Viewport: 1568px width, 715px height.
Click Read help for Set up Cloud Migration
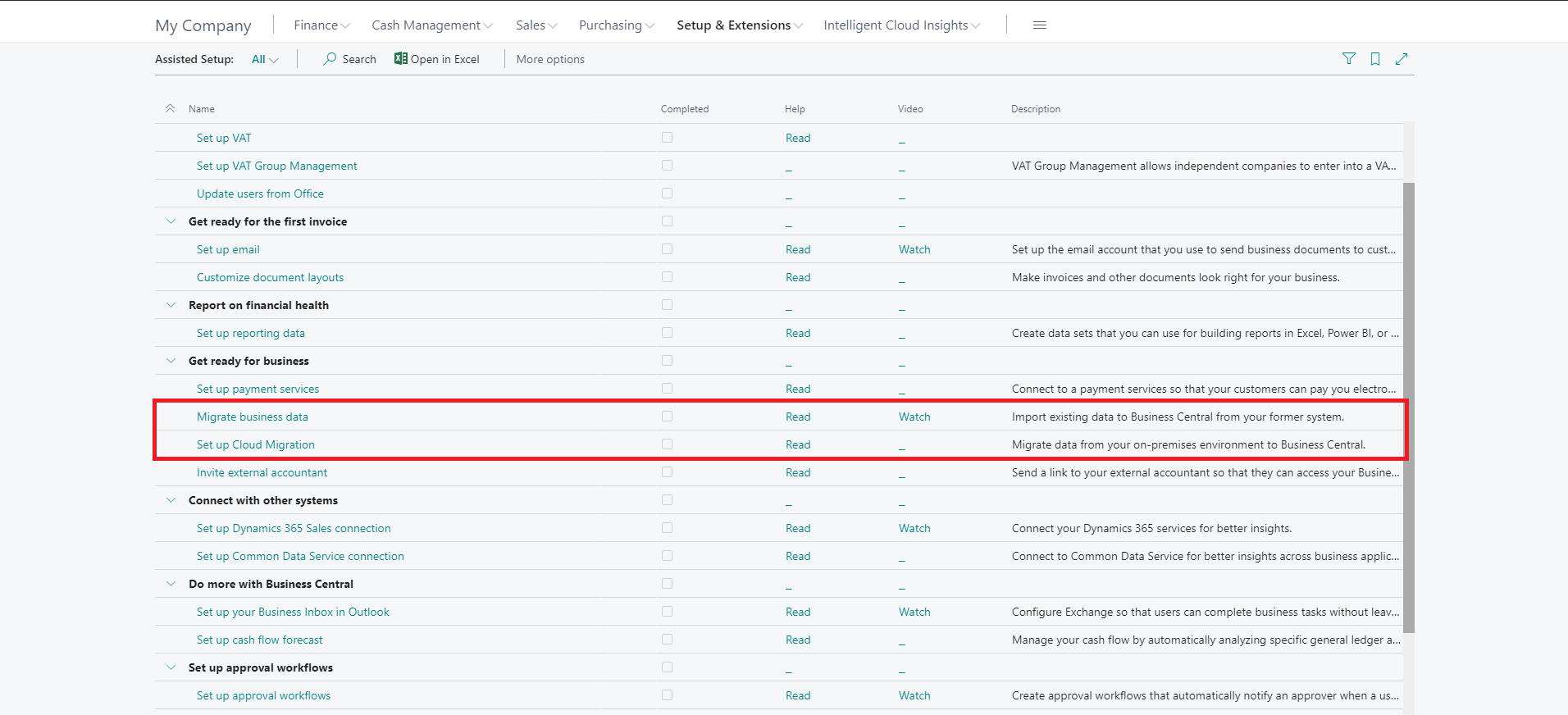798,444
